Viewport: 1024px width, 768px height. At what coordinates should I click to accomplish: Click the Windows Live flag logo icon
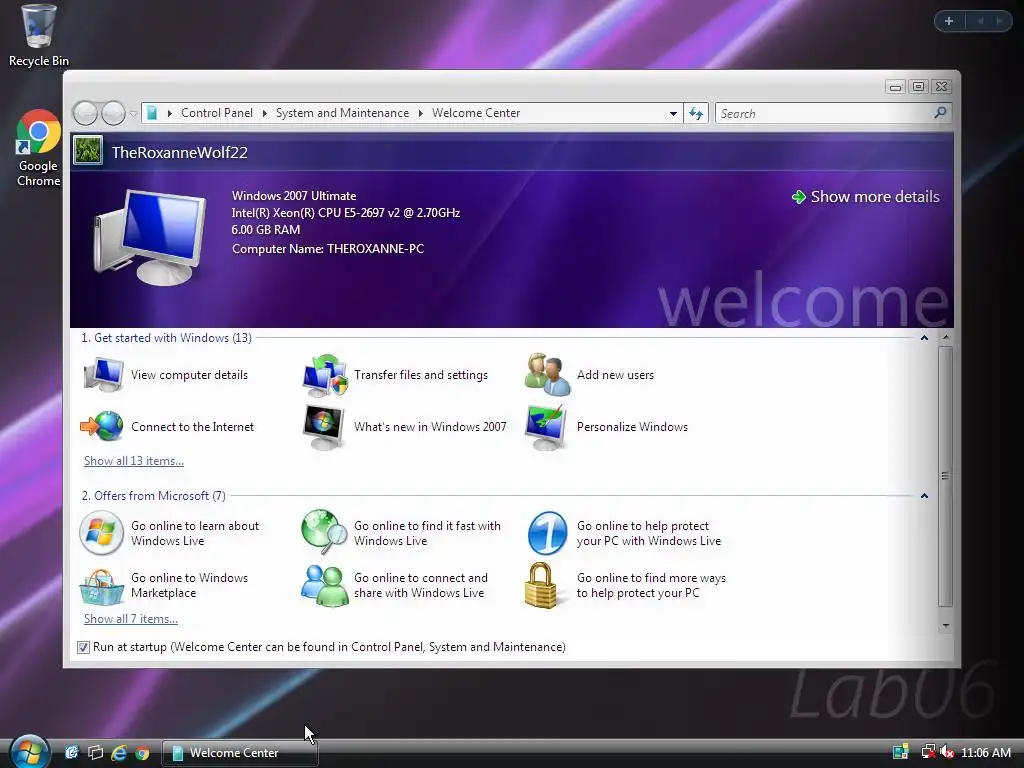[101, 533]
